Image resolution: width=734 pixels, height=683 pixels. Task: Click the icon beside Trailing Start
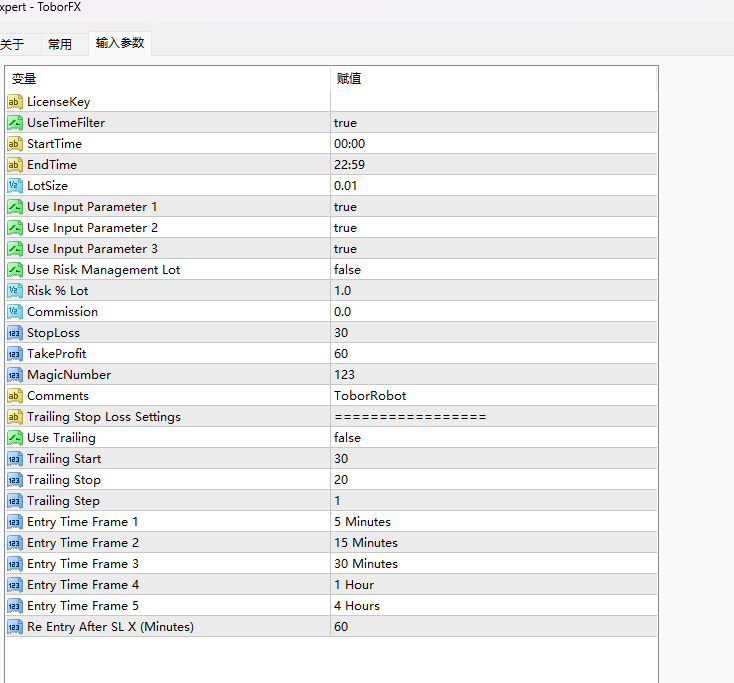click(x=15, y=459)
